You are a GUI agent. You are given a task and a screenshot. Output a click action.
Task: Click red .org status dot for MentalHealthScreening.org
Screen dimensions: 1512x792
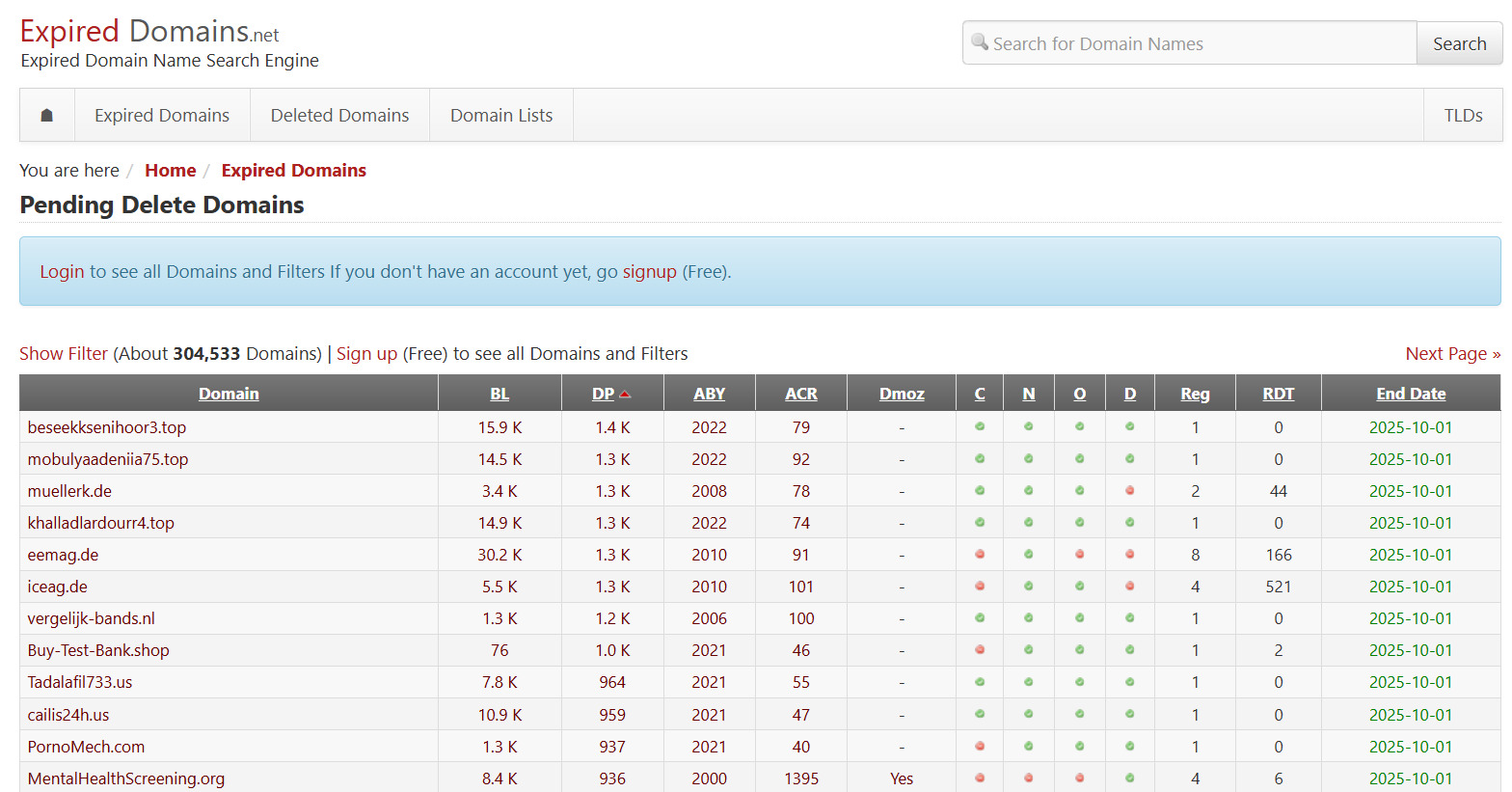click(x=1079, y=778)
